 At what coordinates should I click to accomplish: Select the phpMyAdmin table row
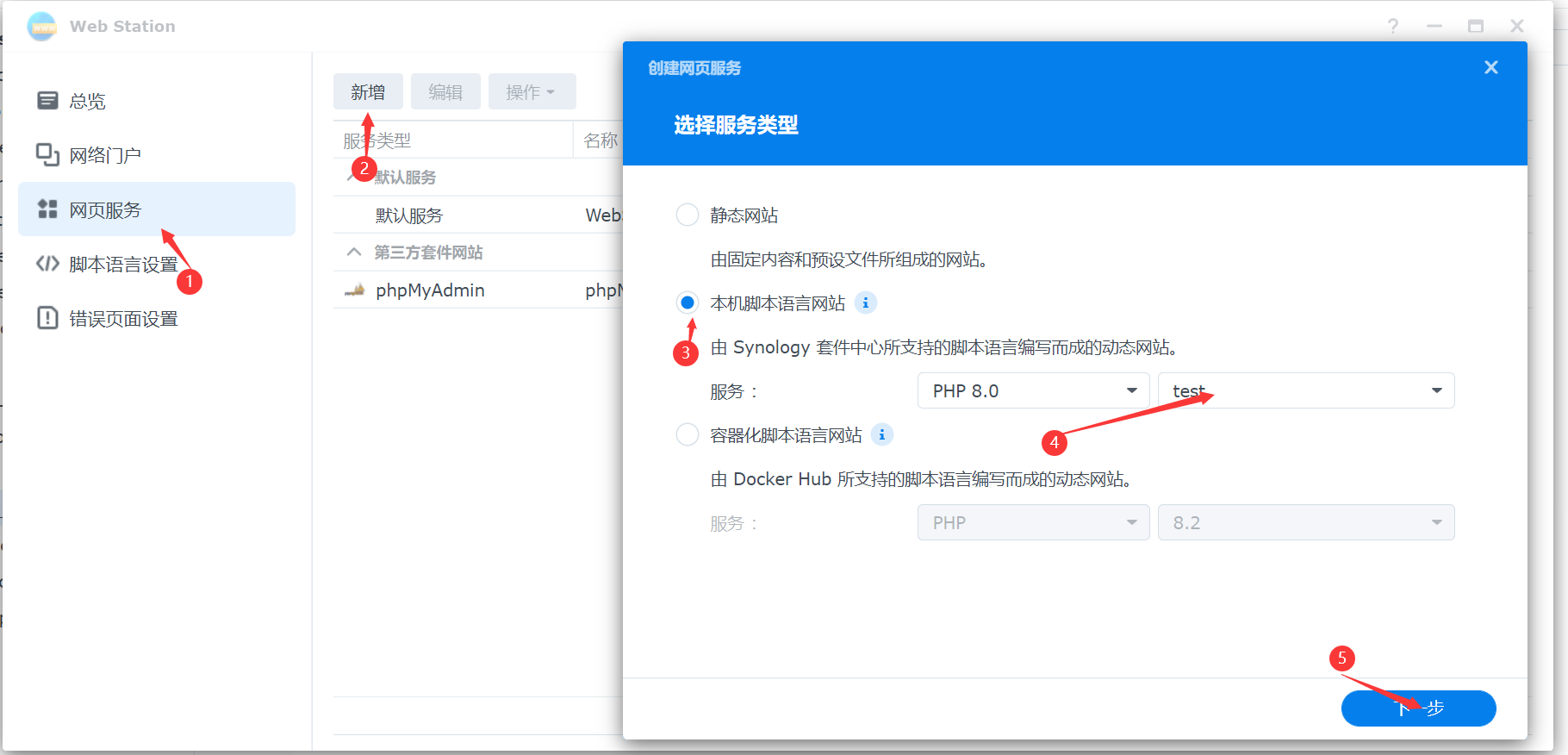(x=478, y=290)
